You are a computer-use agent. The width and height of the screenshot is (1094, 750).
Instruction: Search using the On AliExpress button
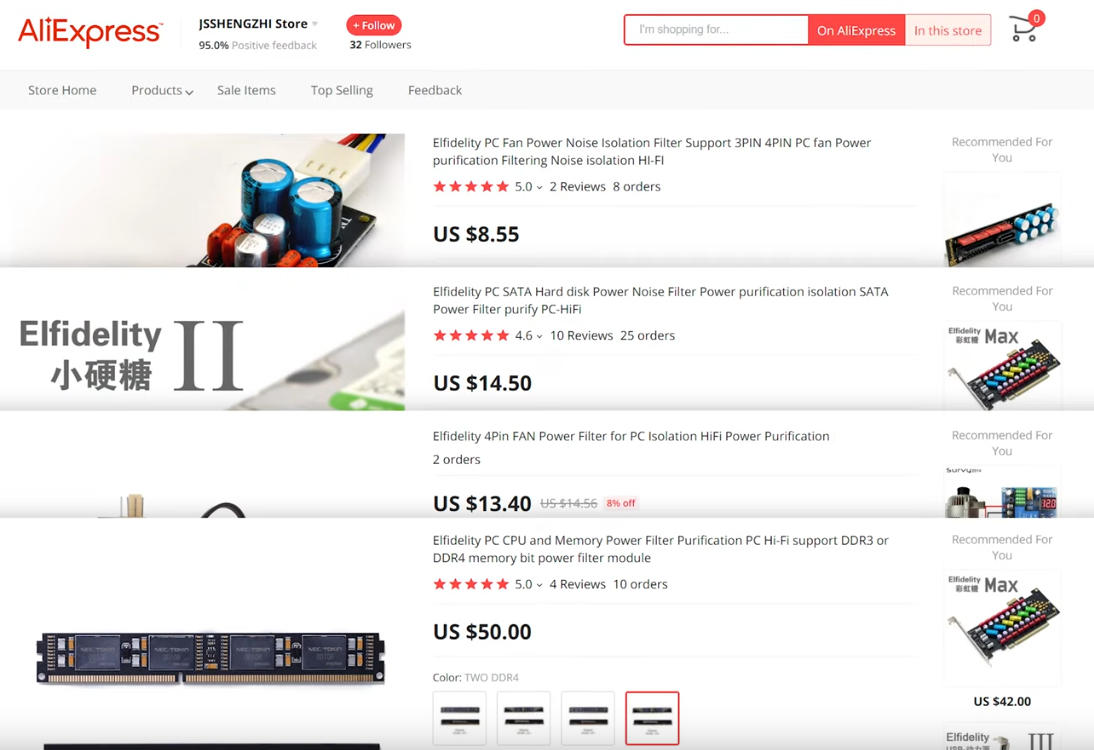856,30
